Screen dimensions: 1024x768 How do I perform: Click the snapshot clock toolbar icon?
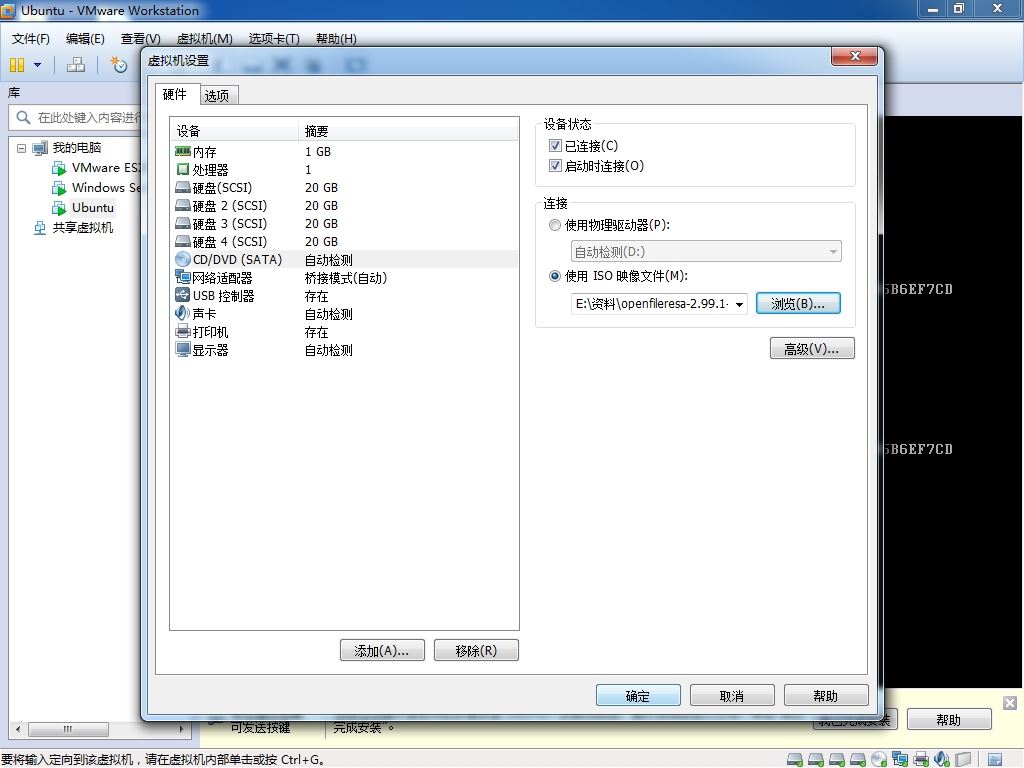[118, 65]
